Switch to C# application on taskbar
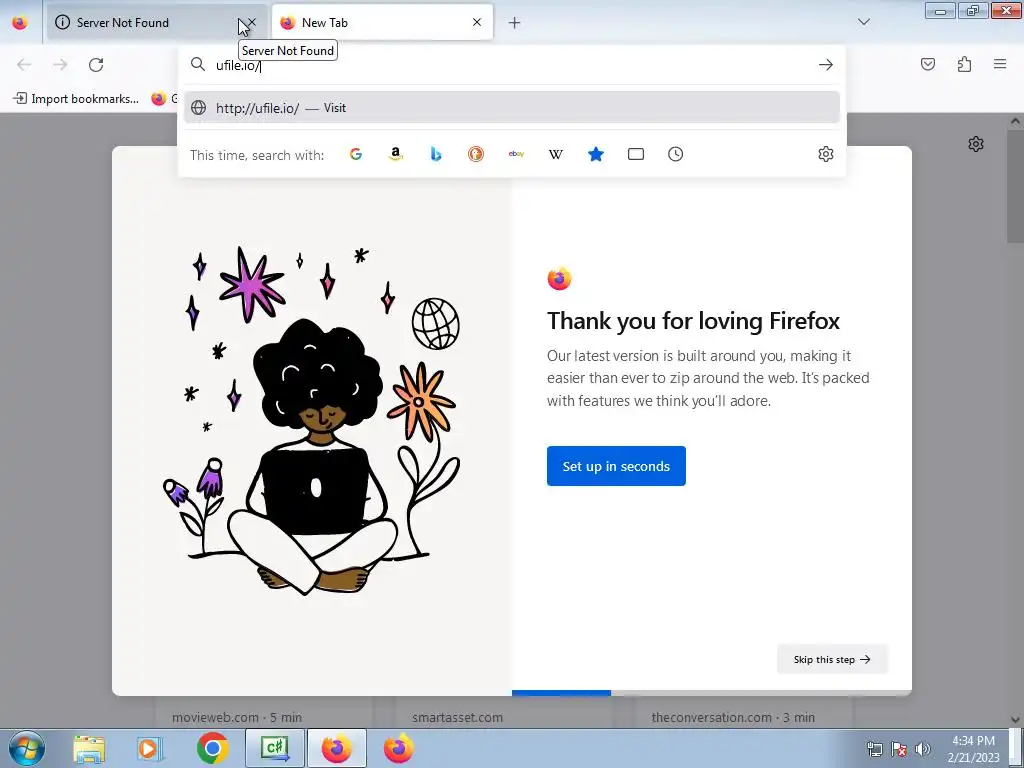This screenshot has width=1024, height=768. pyautogui.click(x=274, y=748)
